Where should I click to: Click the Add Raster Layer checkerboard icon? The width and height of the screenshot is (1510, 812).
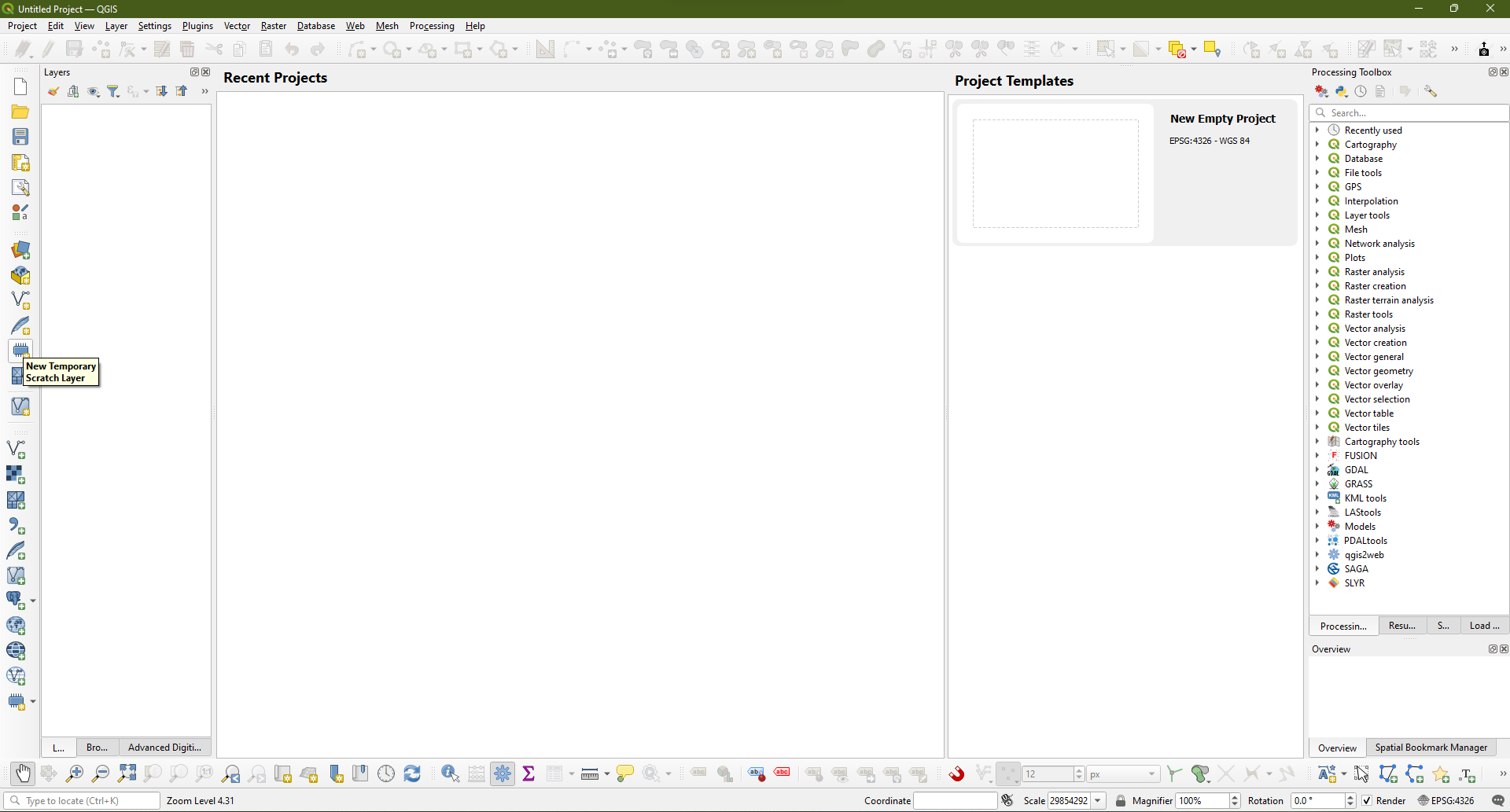pyautogui.click(x=16, y=474)
